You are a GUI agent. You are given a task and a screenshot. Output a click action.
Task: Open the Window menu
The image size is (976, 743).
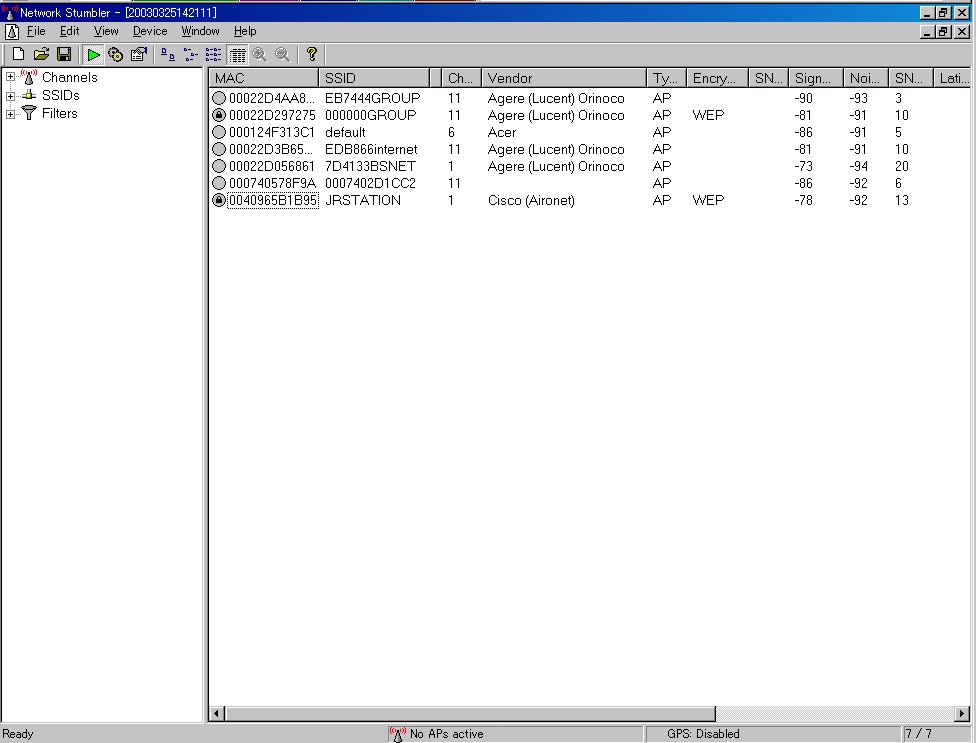pyautogui.click(x=200, y=31)
